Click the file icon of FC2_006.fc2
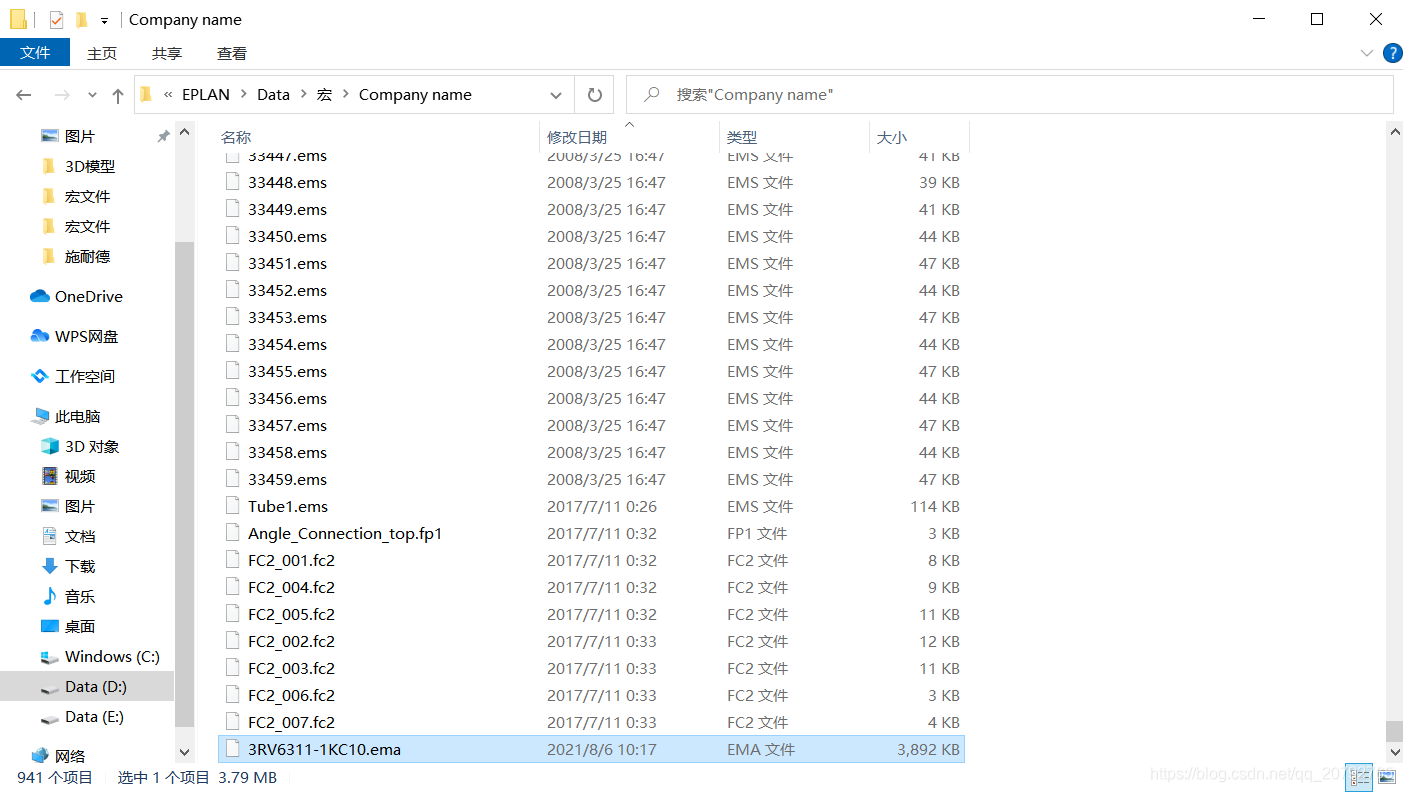The height and width of the screenshot is (792, 1403). (x=232, y=695)
